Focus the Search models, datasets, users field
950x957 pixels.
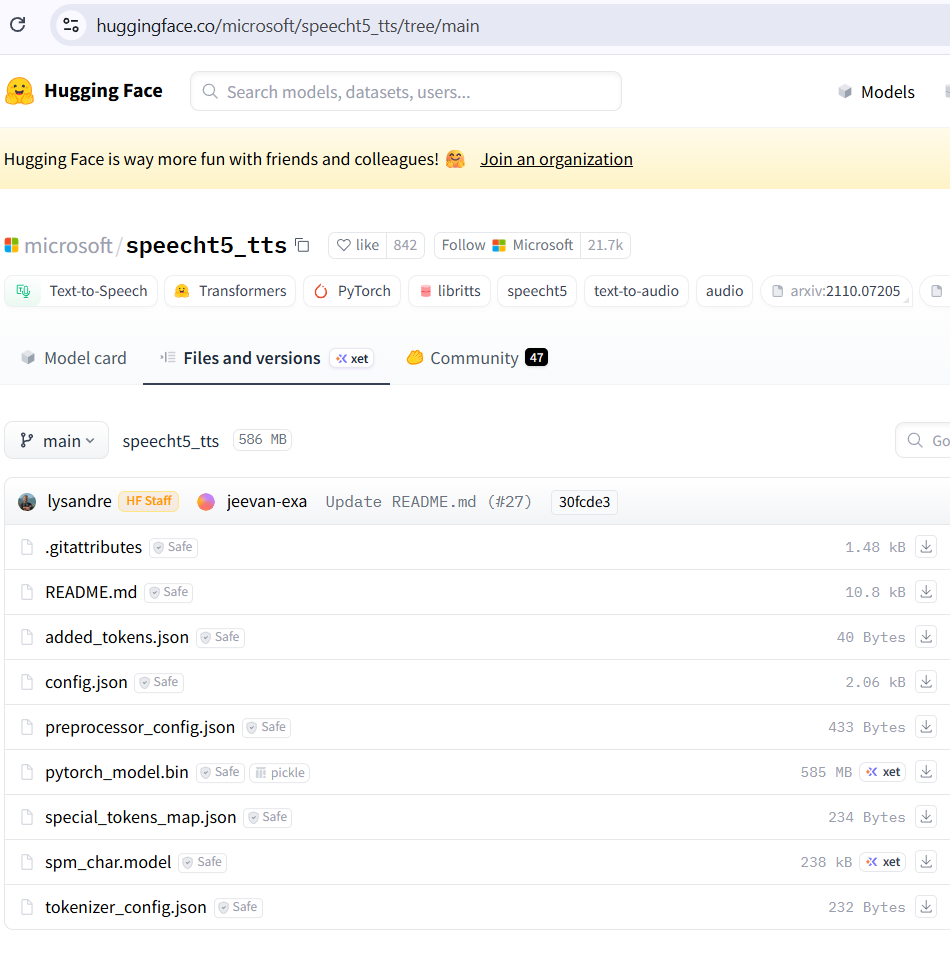pyautogui.click(x=406, y=92)
